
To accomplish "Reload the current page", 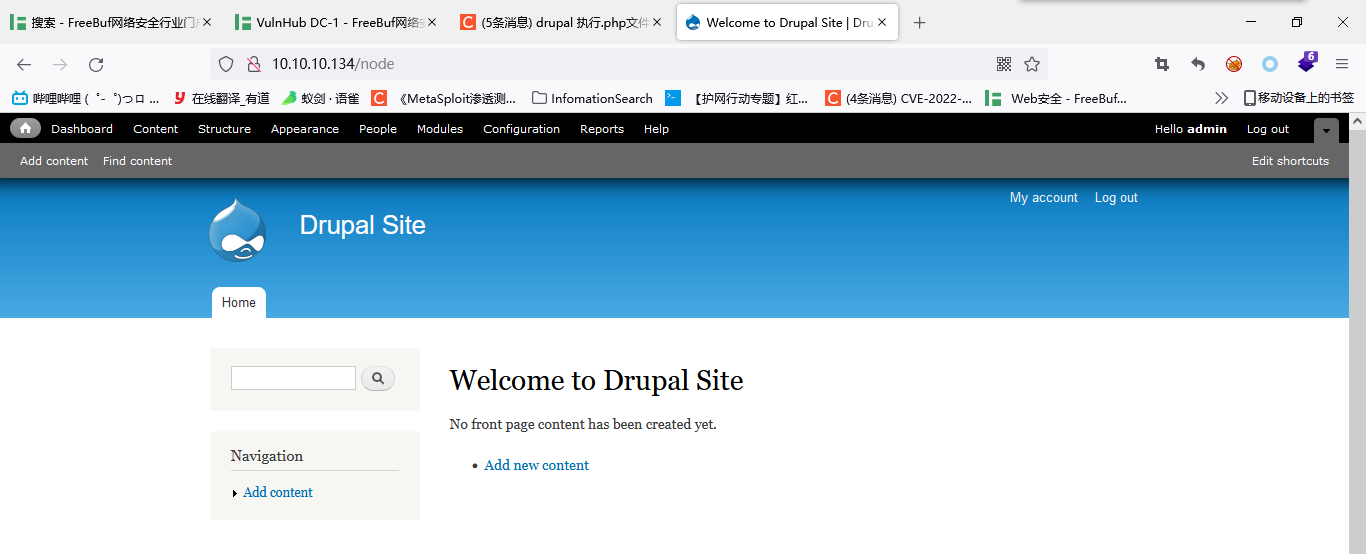I will (96, 64).
